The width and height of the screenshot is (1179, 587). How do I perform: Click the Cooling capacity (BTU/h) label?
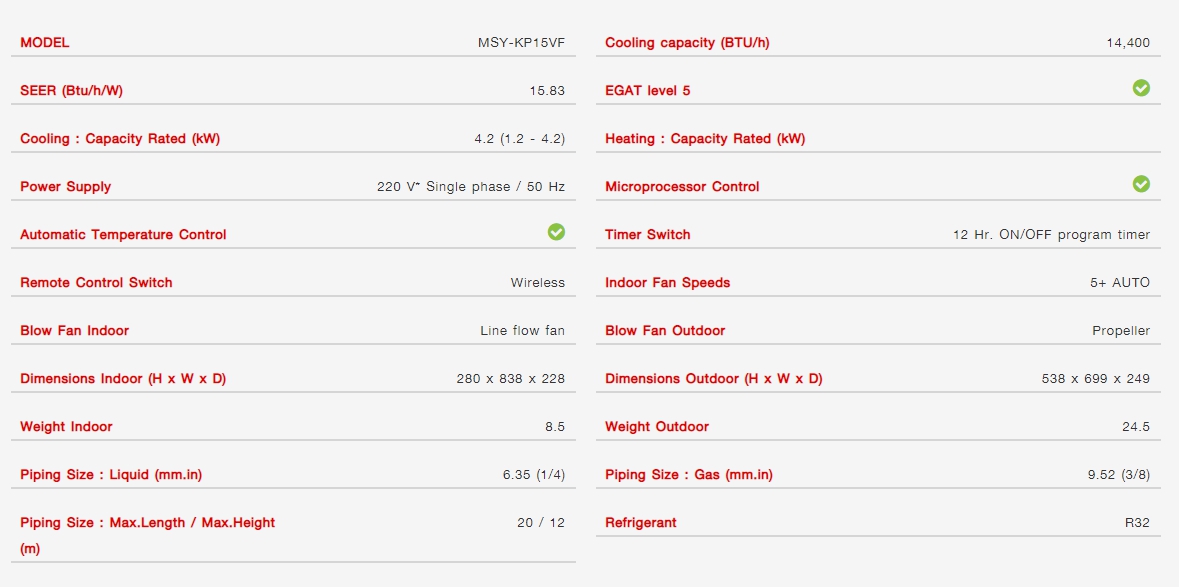click(687, 43)
